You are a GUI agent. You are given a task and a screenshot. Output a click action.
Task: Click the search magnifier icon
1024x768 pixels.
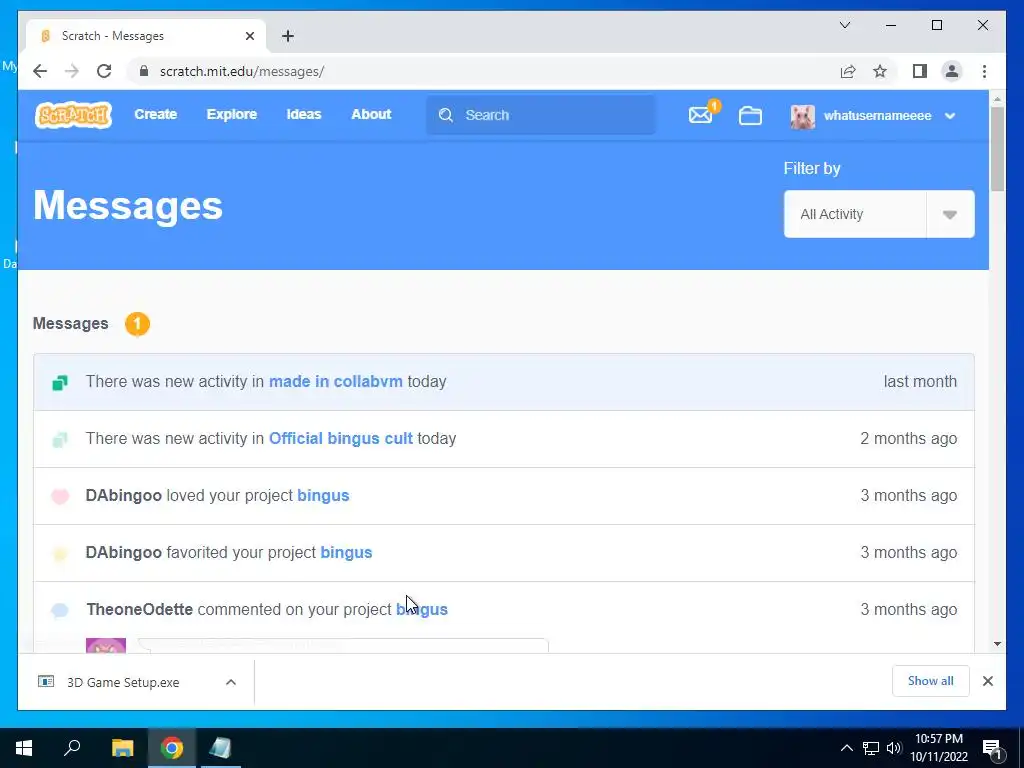(x=446, y=115)
